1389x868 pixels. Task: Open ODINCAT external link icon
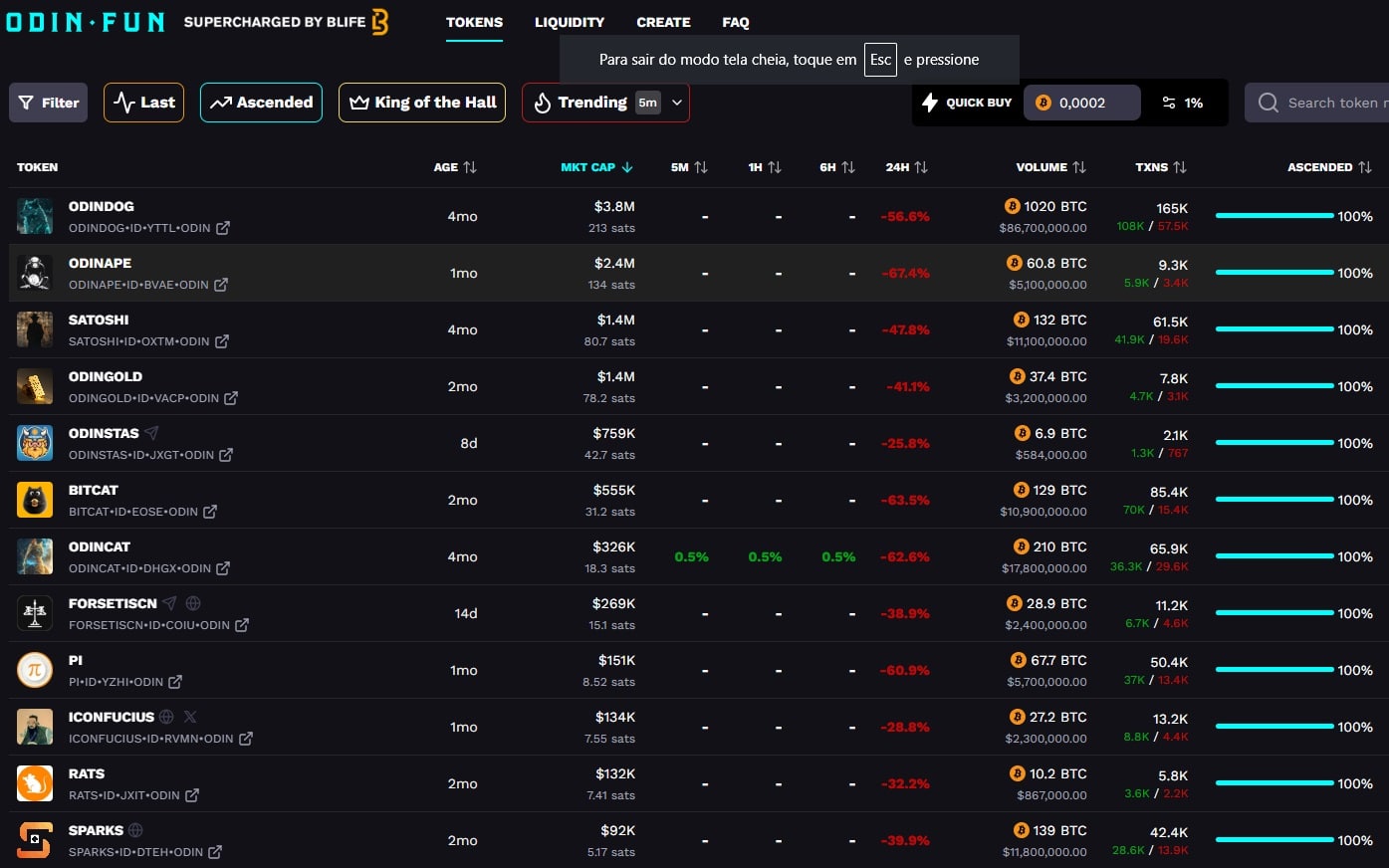click(223, 568)
